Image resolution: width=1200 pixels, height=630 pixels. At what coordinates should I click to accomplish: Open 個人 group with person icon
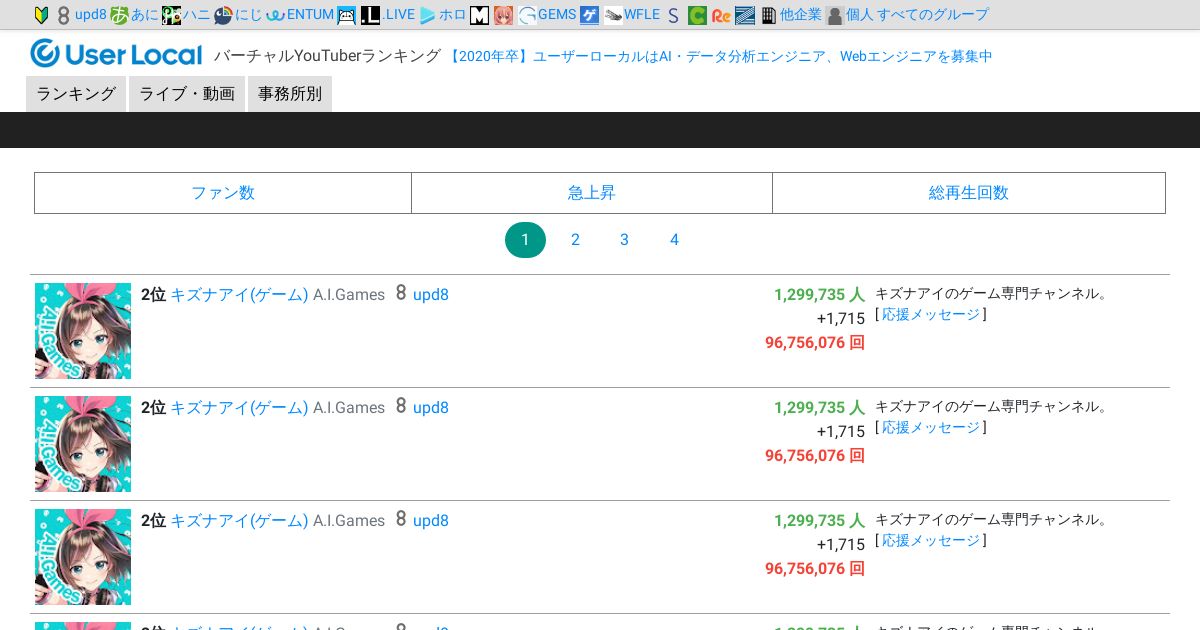849,15
